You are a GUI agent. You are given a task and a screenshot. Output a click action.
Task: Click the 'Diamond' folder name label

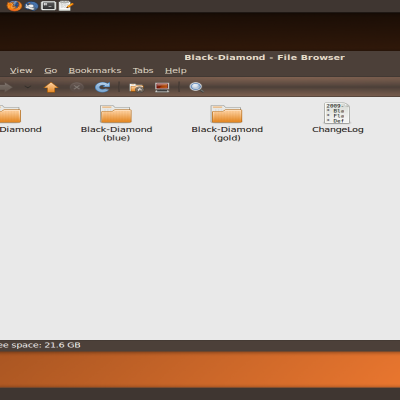[x=21, y=129]
